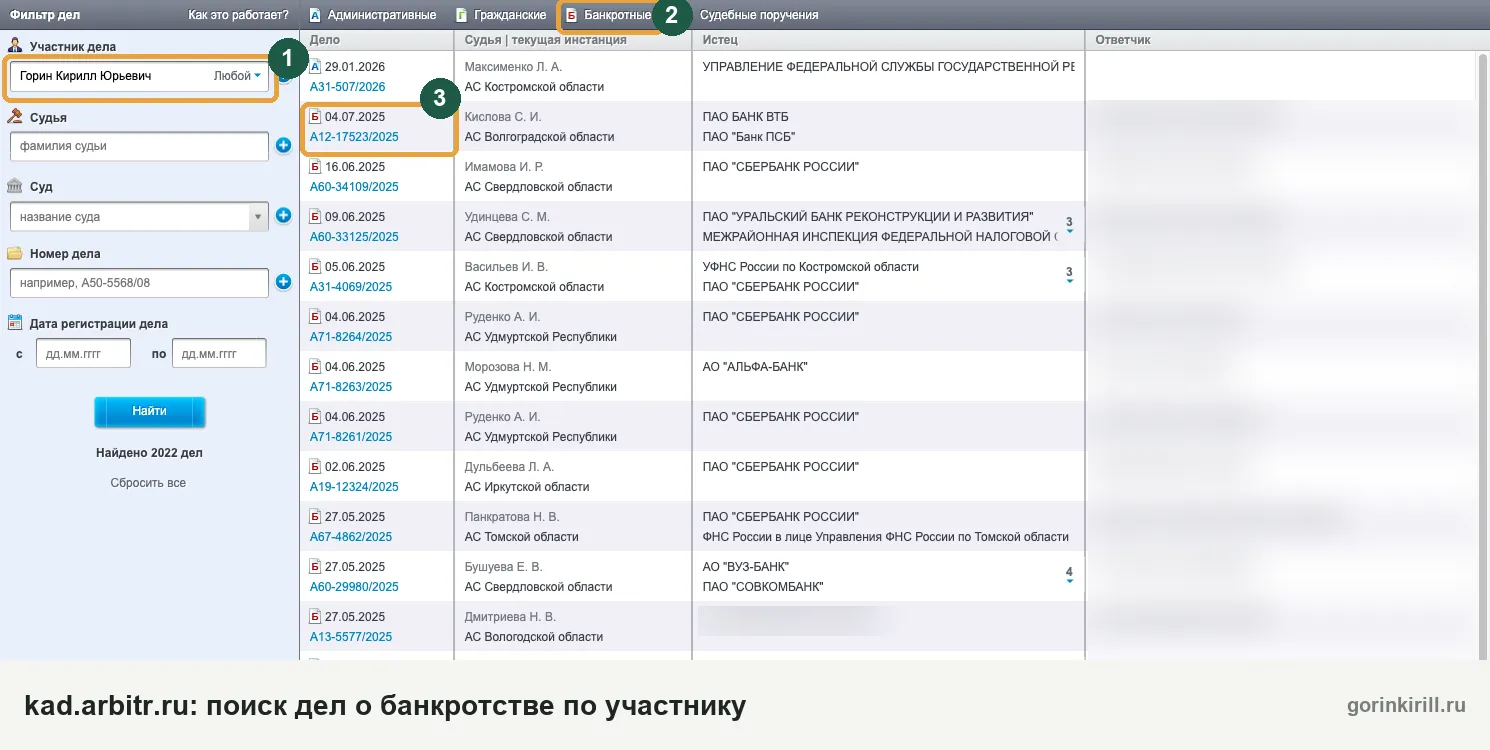Image resolution: width=1490 pixels, height=750 pixels.
Task: Click the Сбросить все link
Action: pyautogui.click(x=148, y=483)
